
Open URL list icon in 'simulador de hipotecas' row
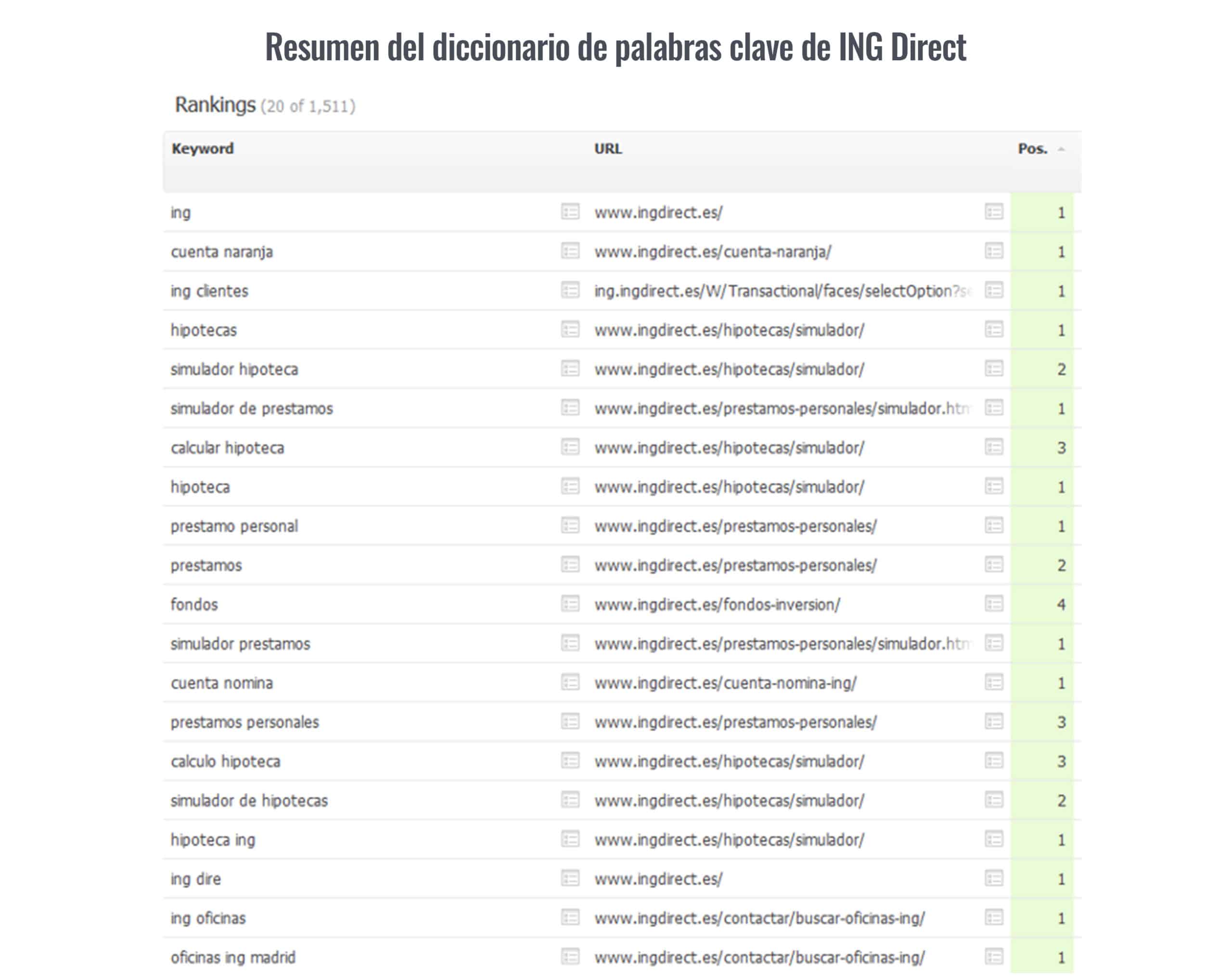click(x=994, y=800)
